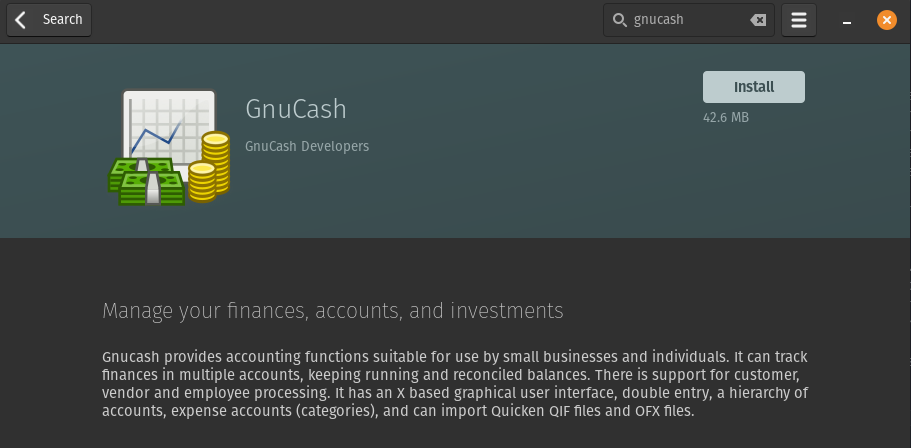Clear the gnucash search text
911x448 pixels.
[x=758, y=20]
